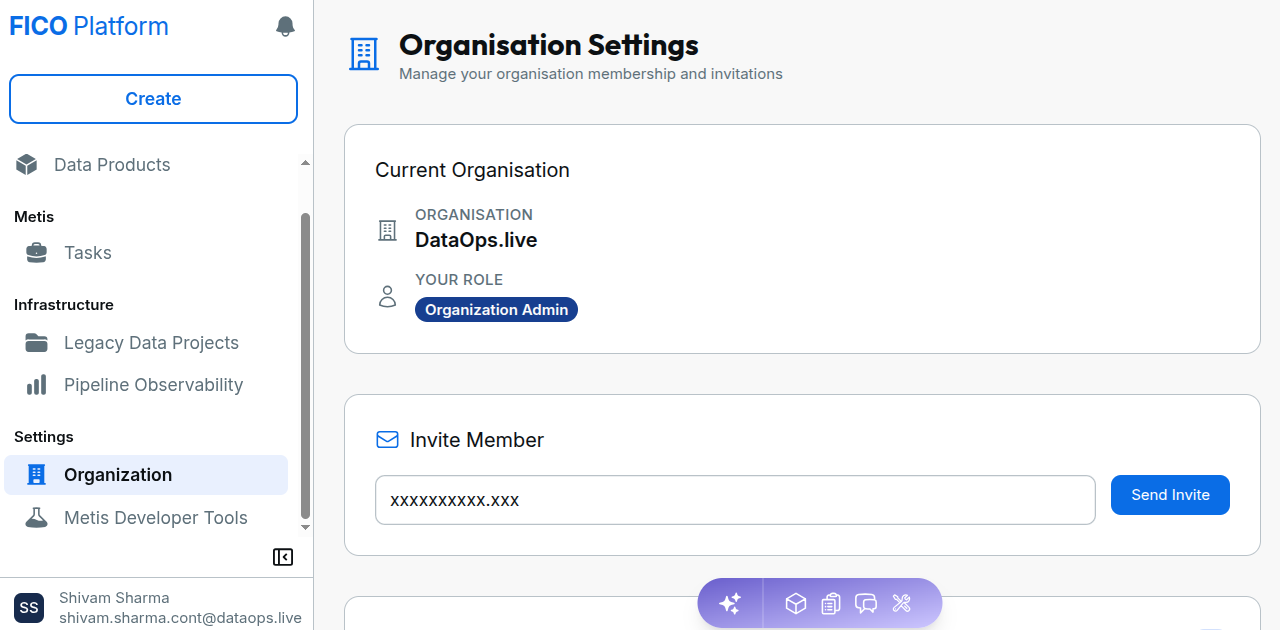Click the SS user avatar
Viewport: 1280px width, 630px height.
tap(29, 608)
